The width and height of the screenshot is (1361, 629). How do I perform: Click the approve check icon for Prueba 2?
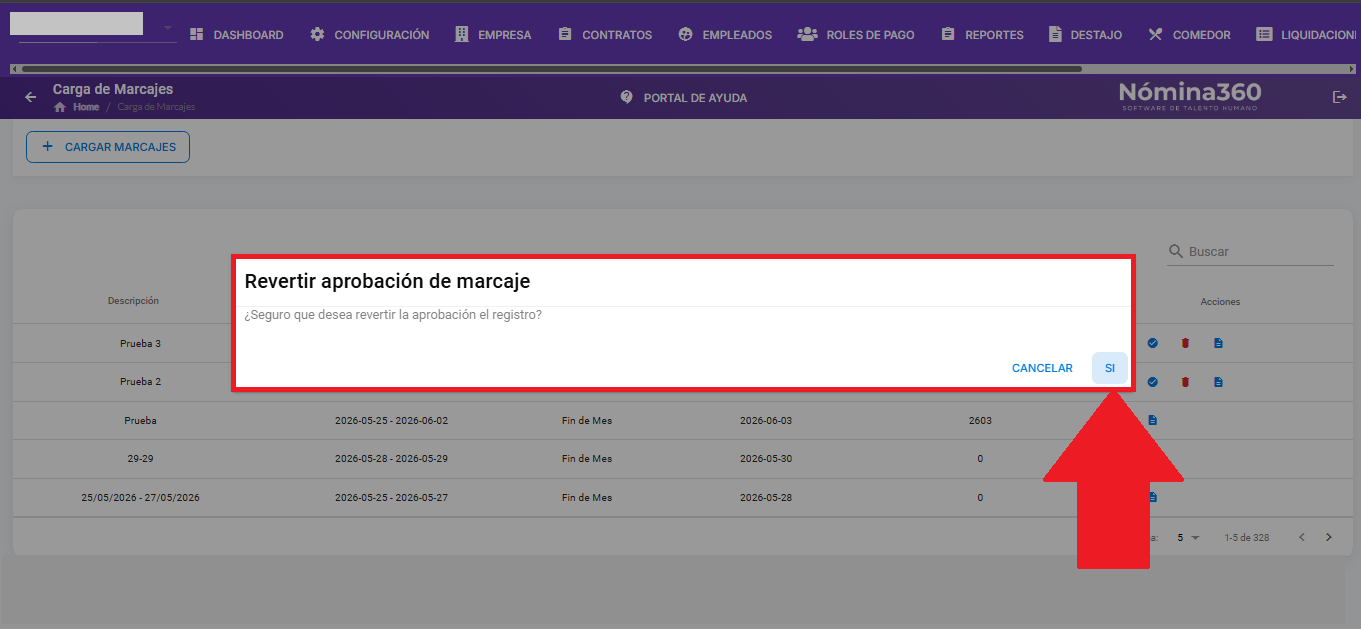(1152, 382)
